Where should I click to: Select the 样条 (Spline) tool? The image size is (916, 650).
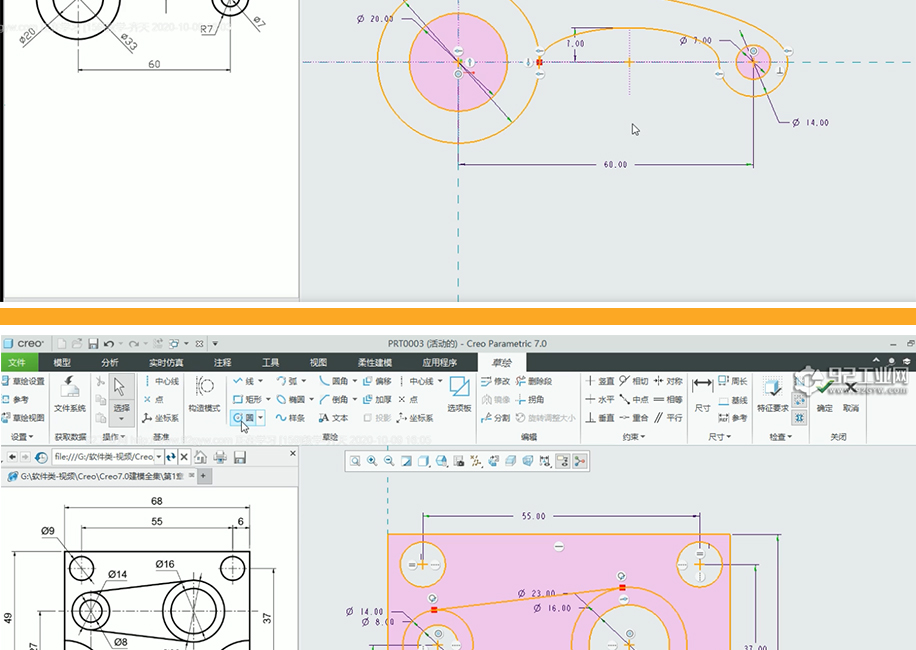pos(290,418)
